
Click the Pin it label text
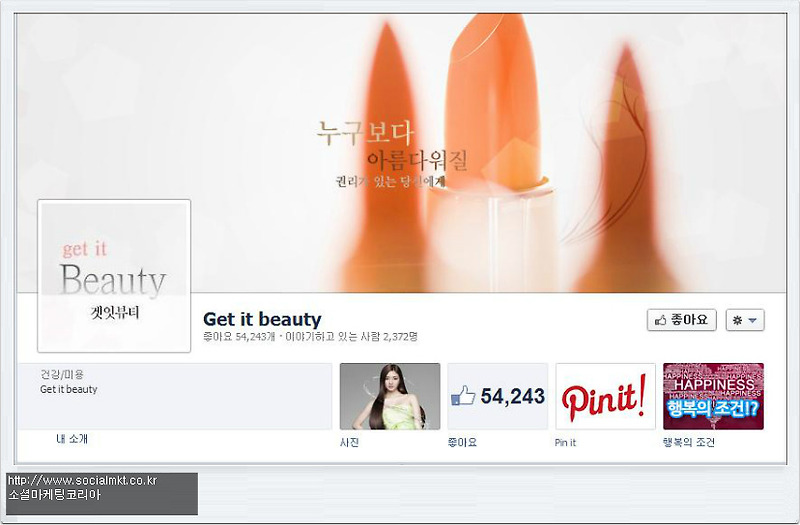(x=565, y=442)
